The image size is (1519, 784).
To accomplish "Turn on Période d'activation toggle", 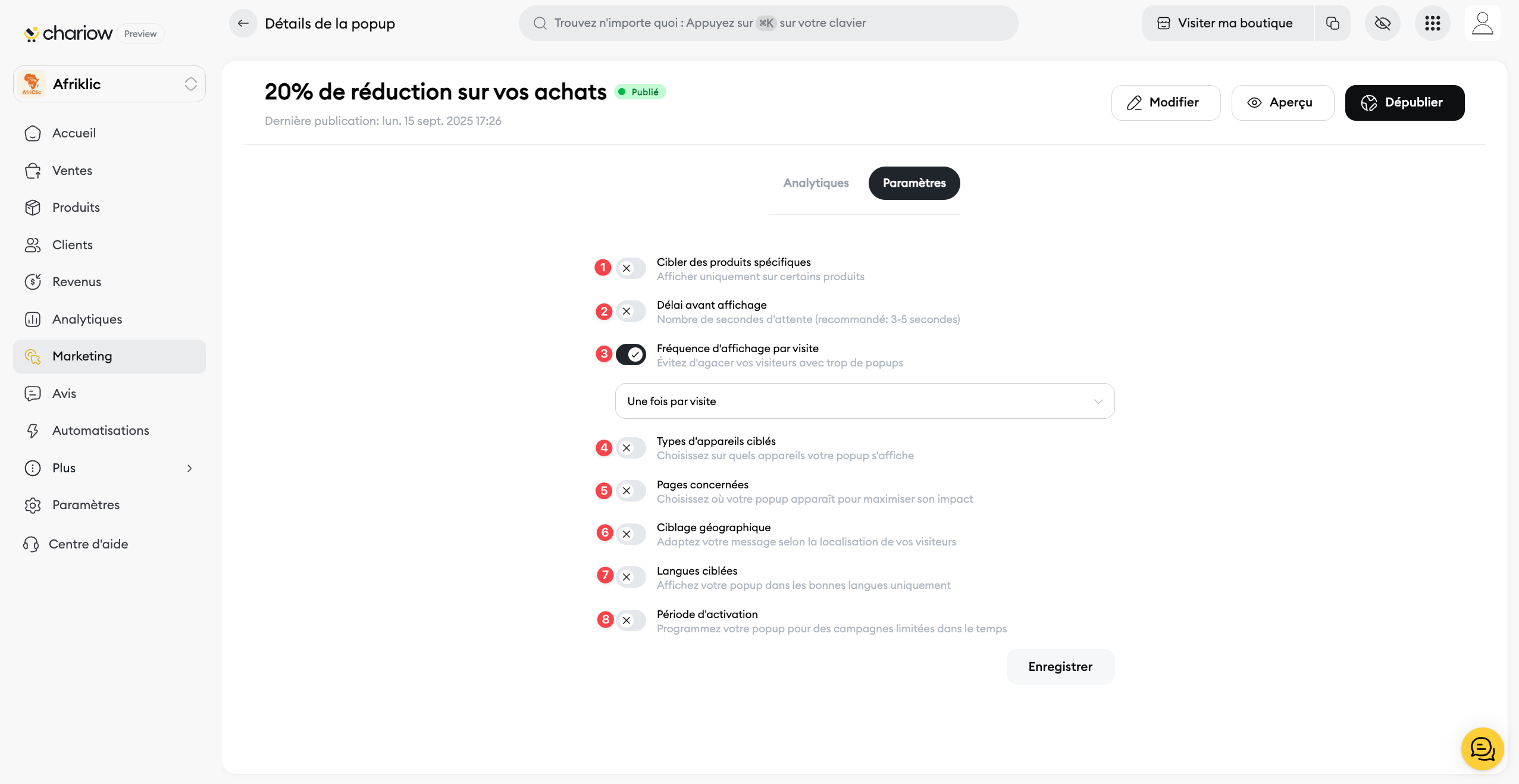I will 631,620.
